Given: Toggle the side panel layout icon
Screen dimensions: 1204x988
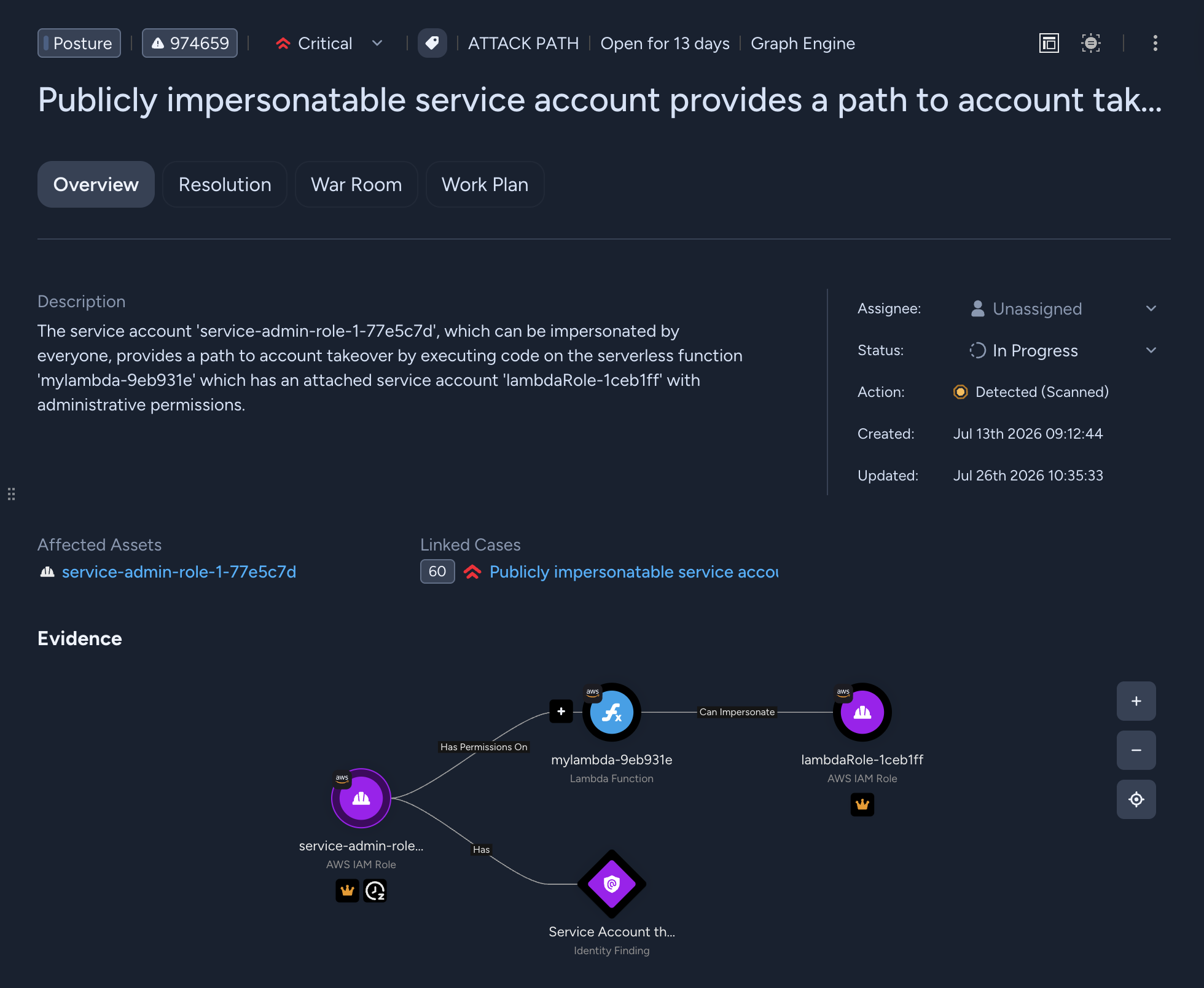Looking at the screenshot, I should click(x=1049, y=43).
